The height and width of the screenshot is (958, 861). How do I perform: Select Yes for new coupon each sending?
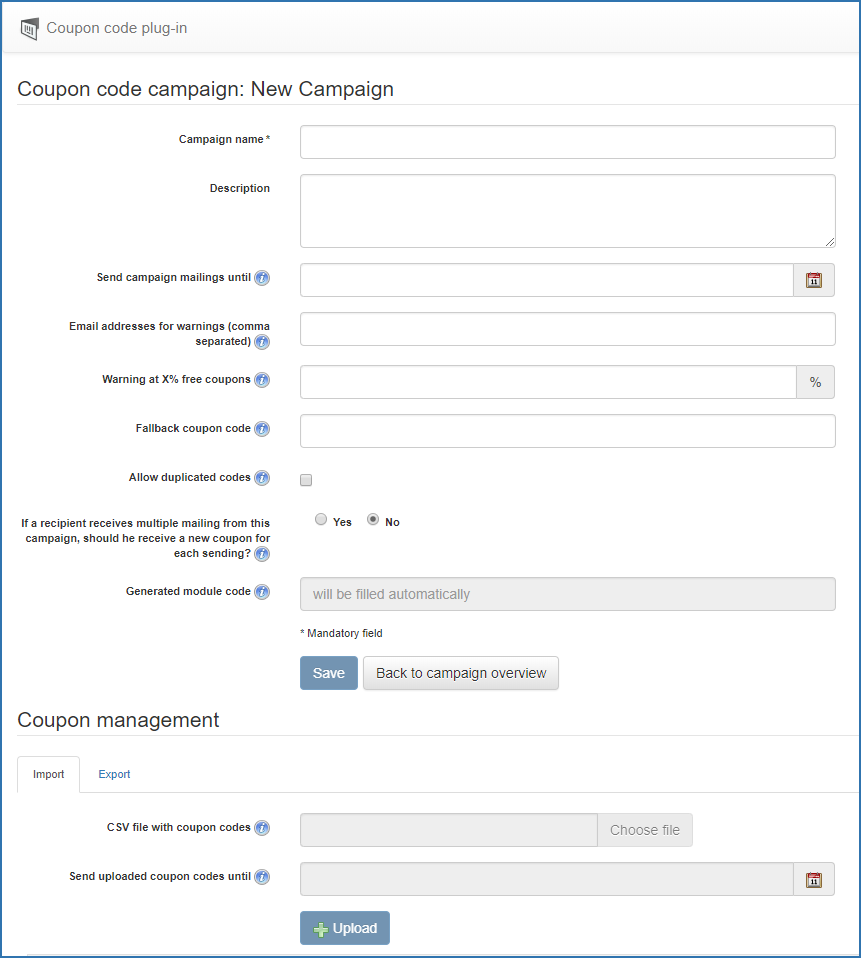(x=321, y=519)
